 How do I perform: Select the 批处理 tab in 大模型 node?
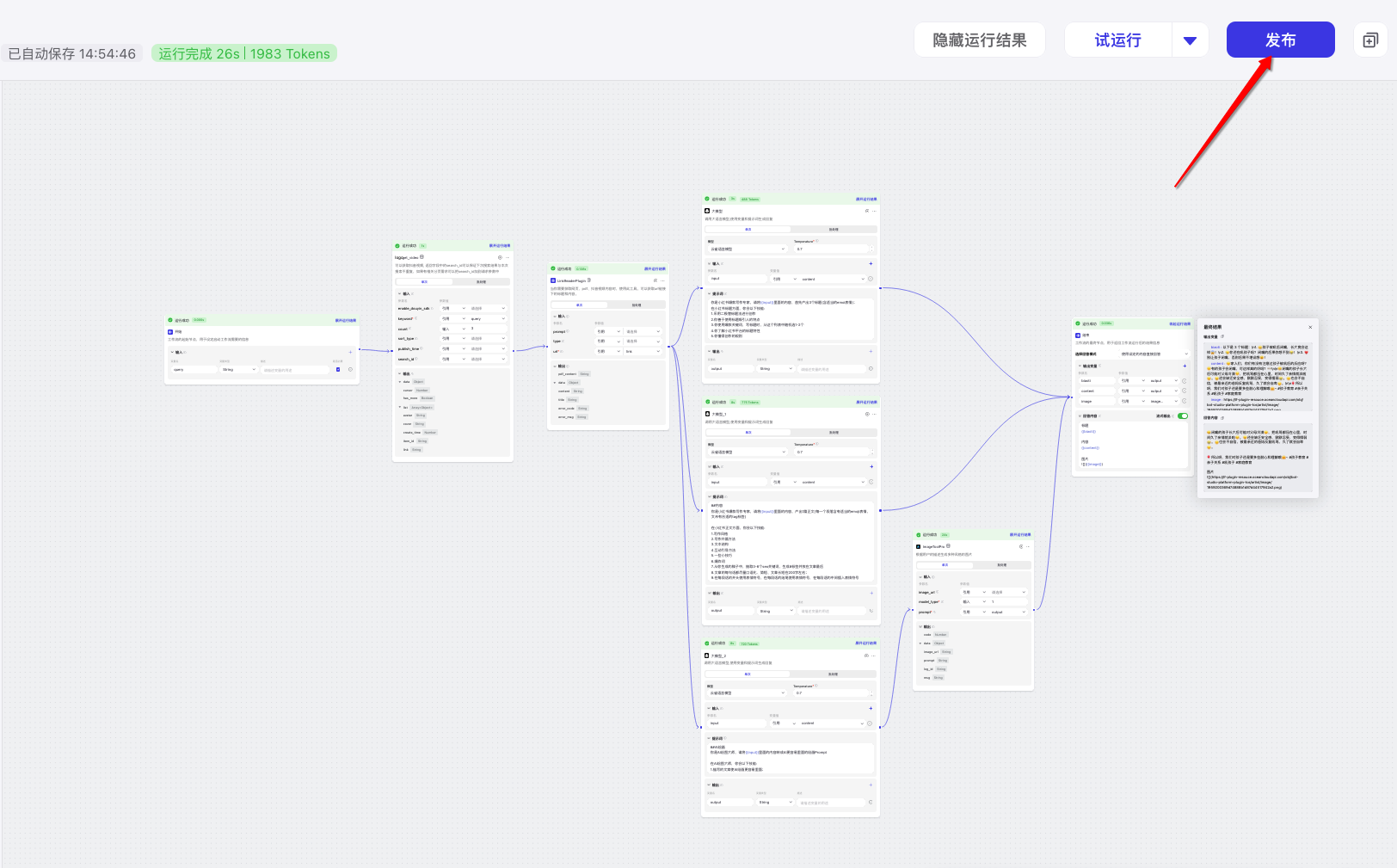point(834,230)
